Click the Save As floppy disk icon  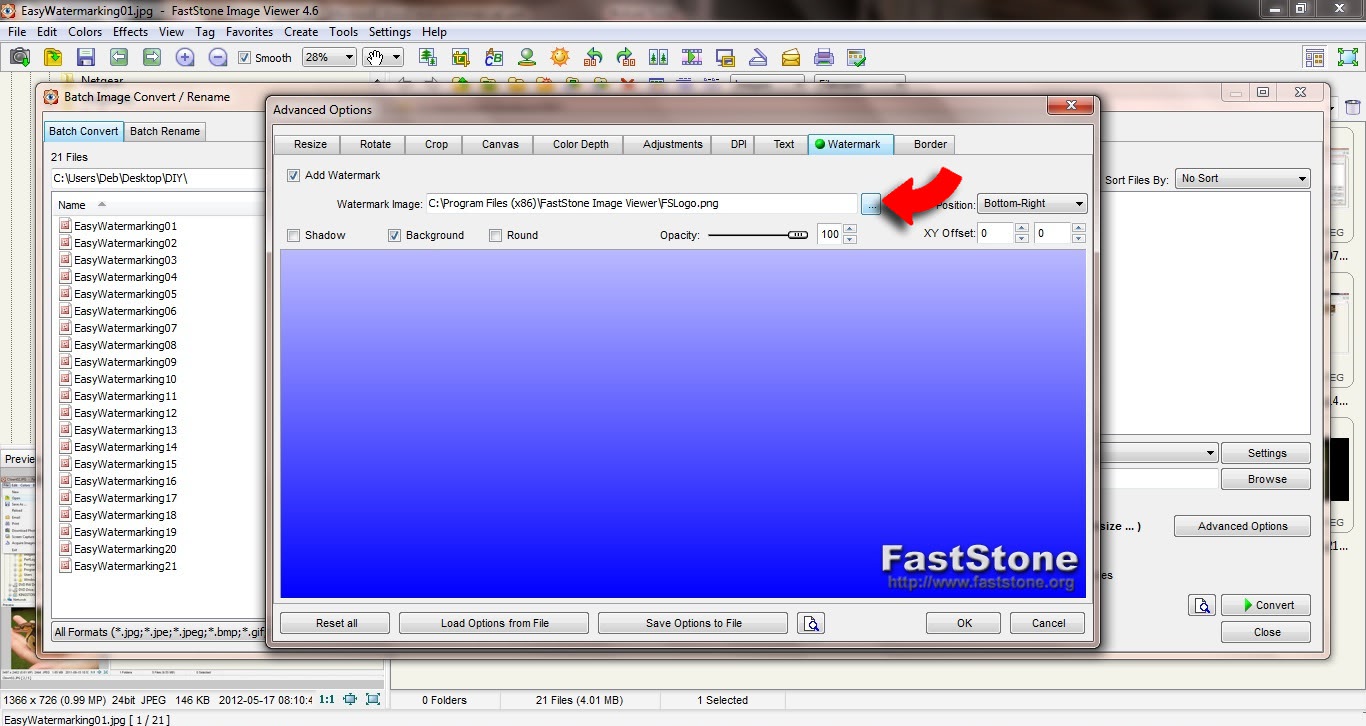[x=86, y=57]
